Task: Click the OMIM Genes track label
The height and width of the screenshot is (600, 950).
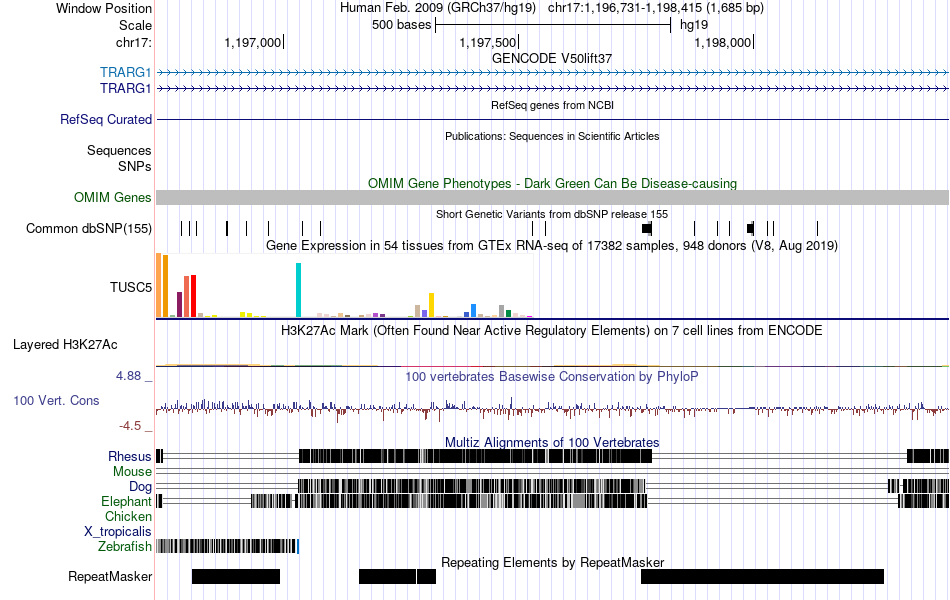Action: pyautogui.click(x=113, y=198)
